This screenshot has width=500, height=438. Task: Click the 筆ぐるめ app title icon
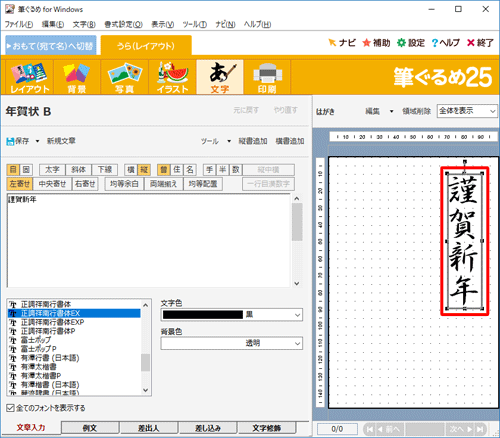click(10, 9)
